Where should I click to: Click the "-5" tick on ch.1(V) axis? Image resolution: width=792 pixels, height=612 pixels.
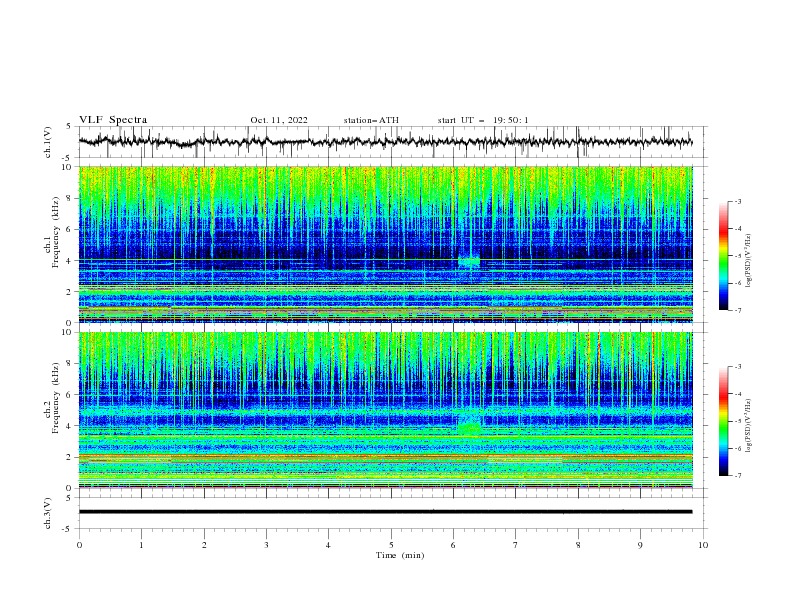[x=68, y=158]
